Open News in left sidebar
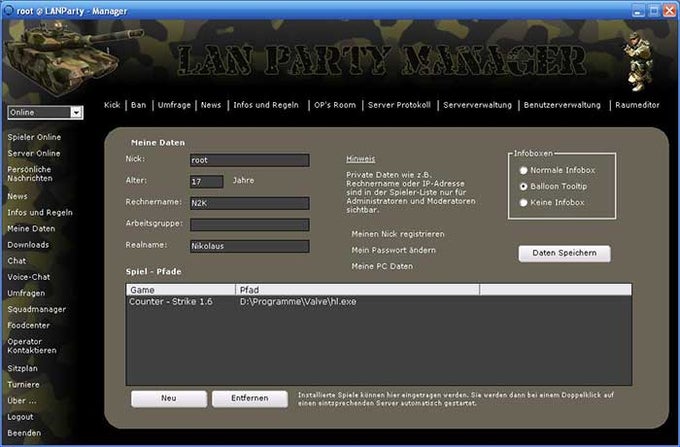 [17, 196]
